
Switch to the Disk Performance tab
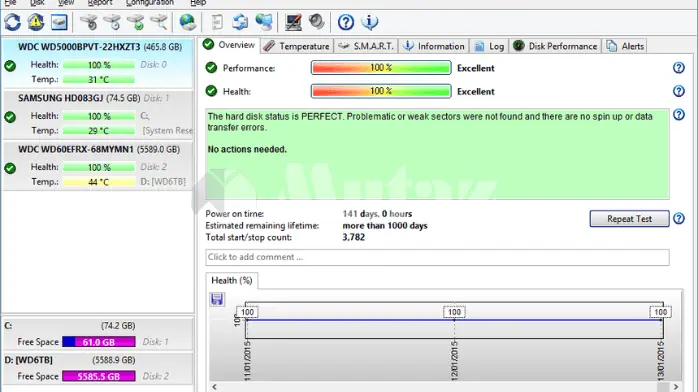[555, 46]
